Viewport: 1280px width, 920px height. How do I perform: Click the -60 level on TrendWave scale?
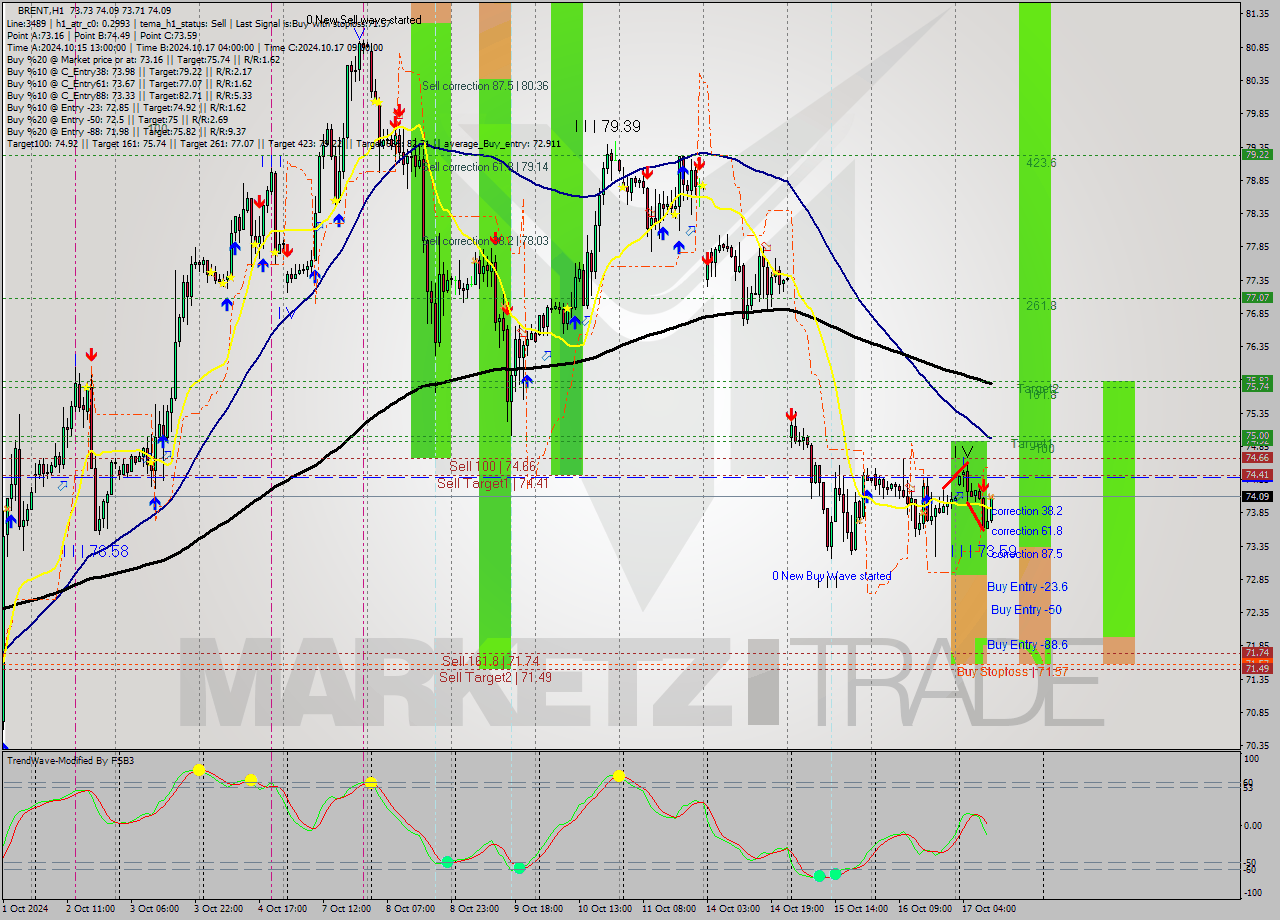[x=1250, y=869]
